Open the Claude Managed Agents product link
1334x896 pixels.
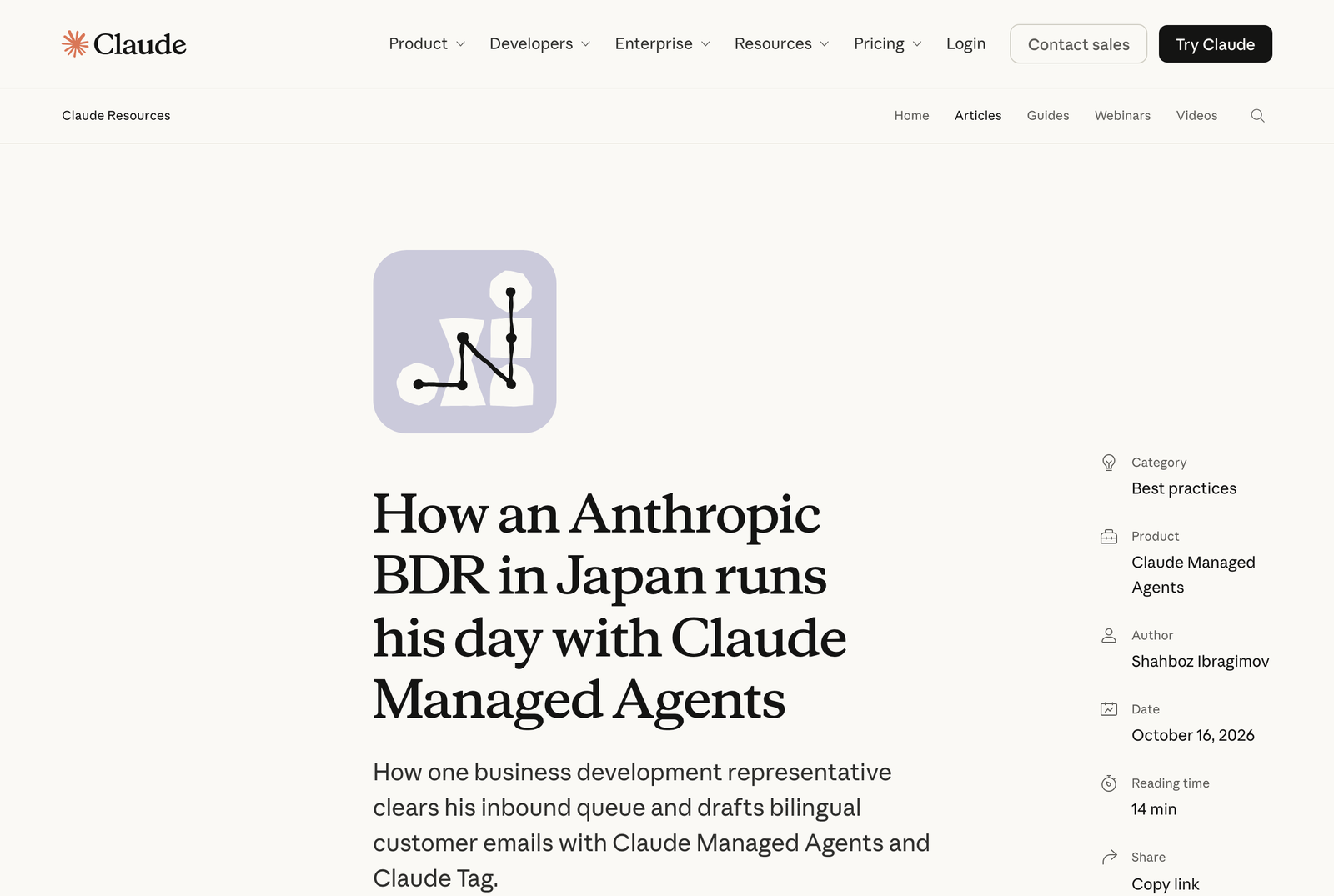tap(1193, 575)
